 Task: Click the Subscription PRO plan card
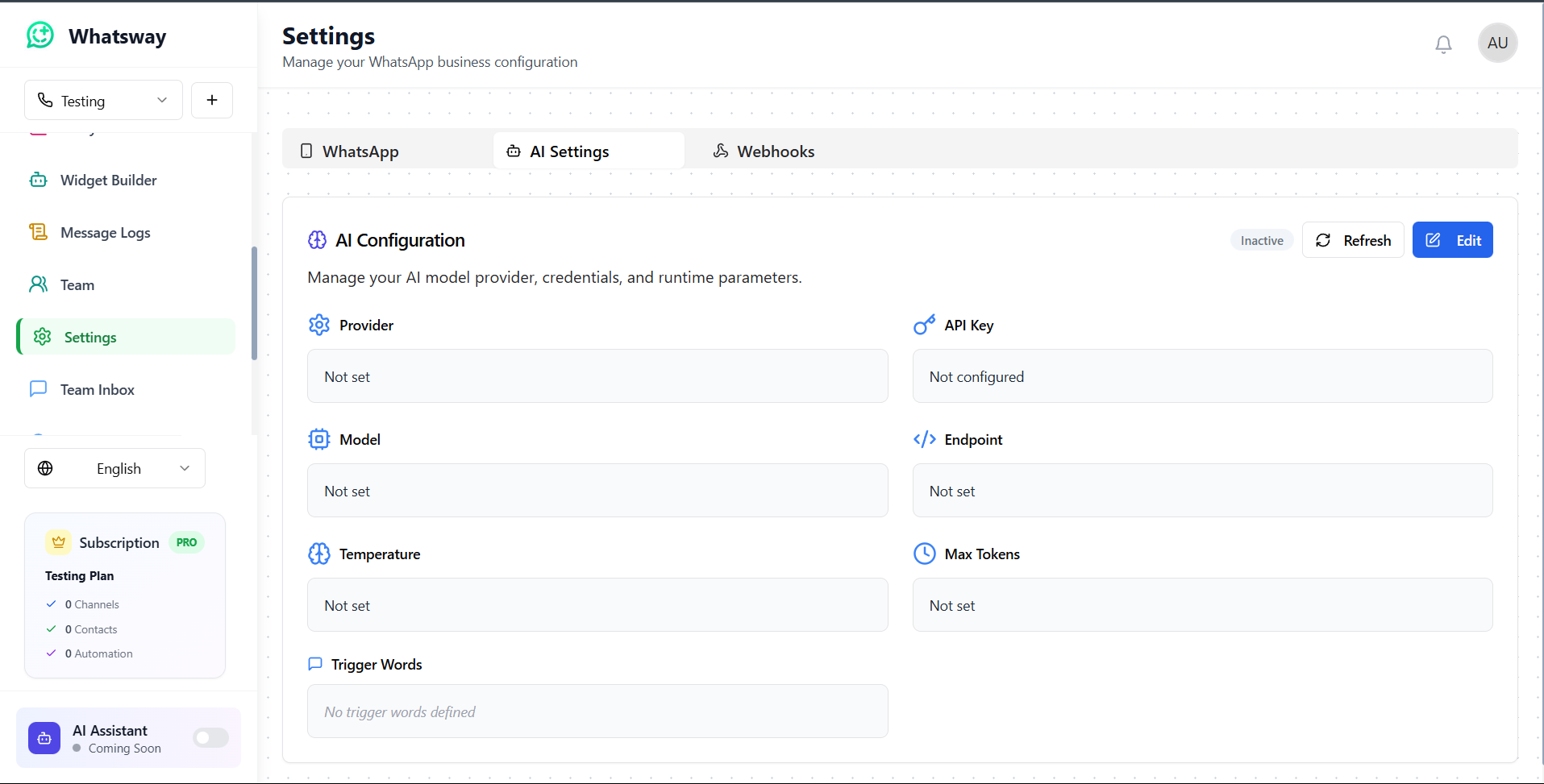click(x=125, y=595)
